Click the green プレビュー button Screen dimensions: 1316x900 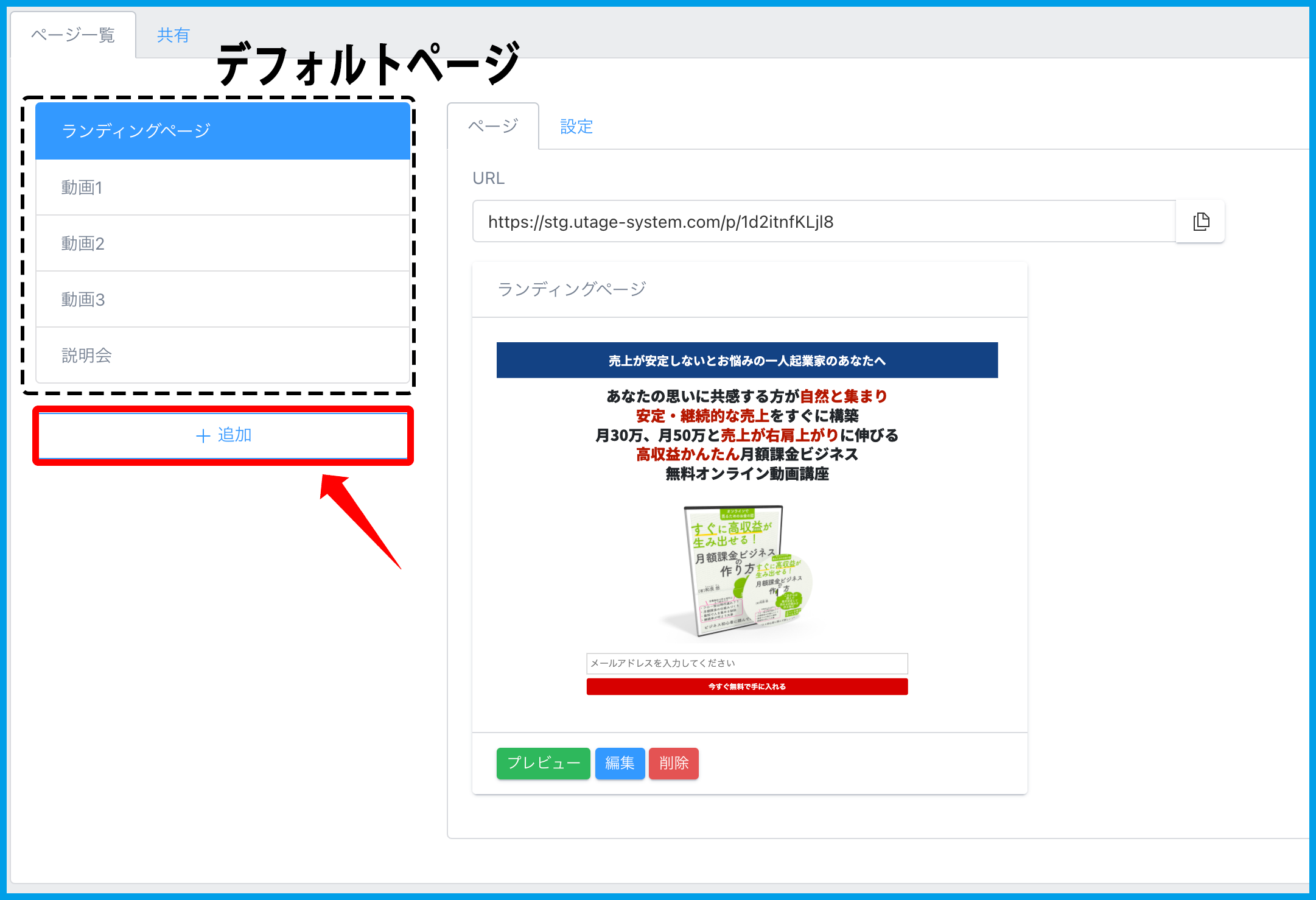[543, 763]
